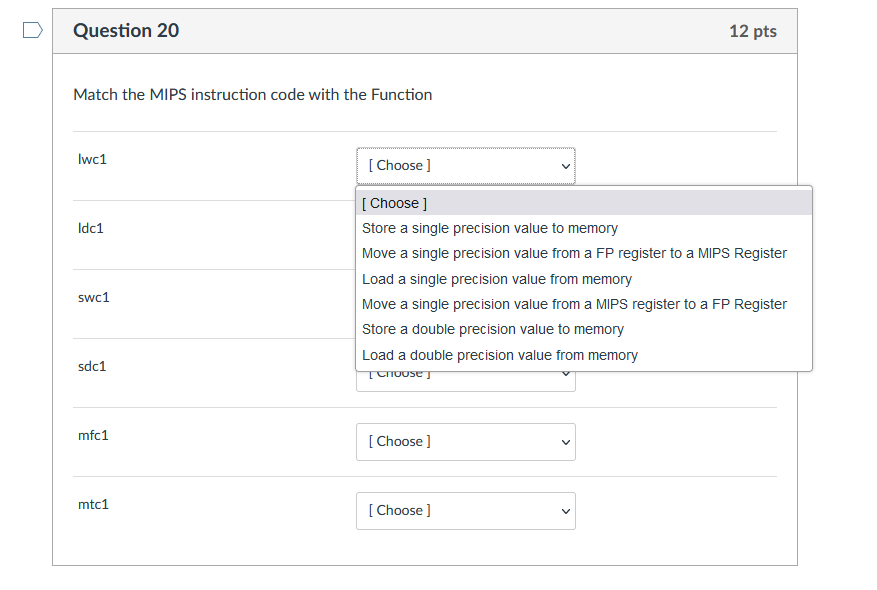877x590 pixels.
Task: Collapse the open lwc1 dropdown
Action: [x=465, y=165]
